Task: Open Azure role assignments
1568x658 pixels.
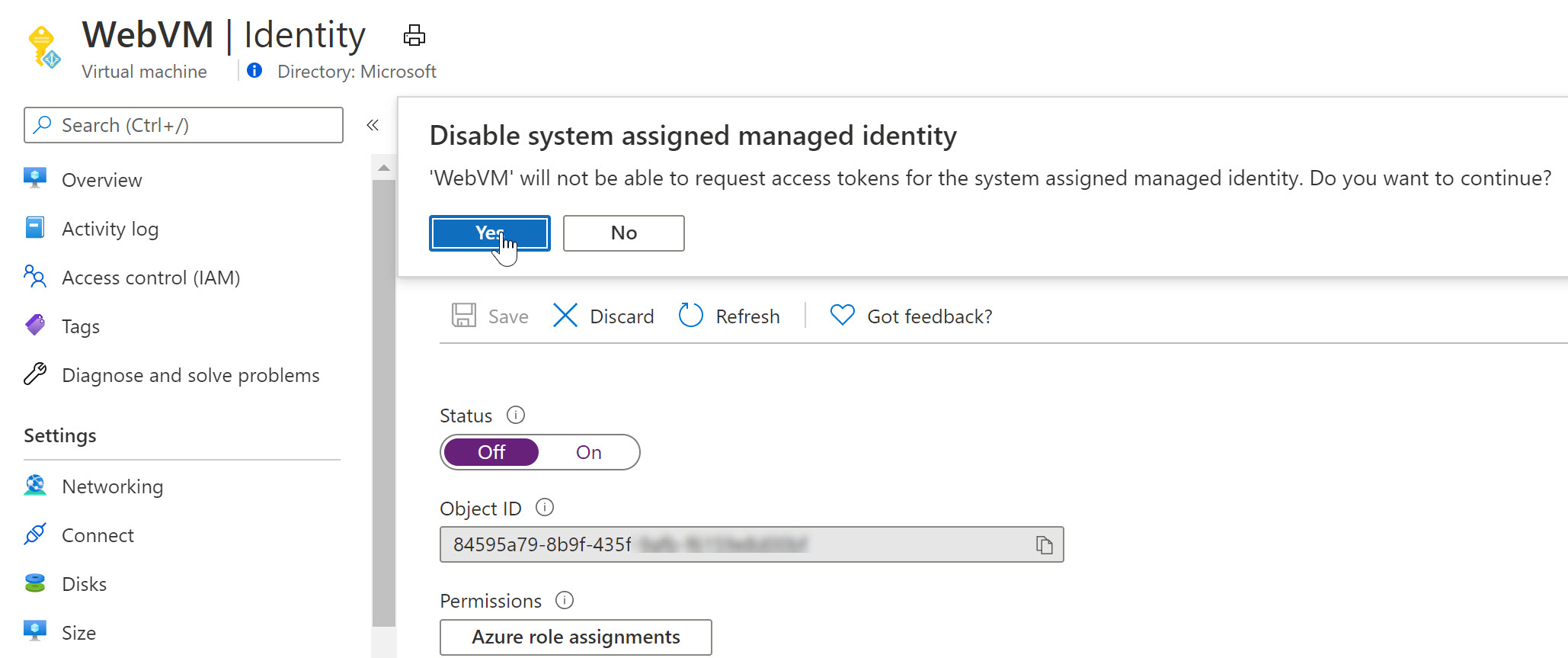Action: click(575, 637)
